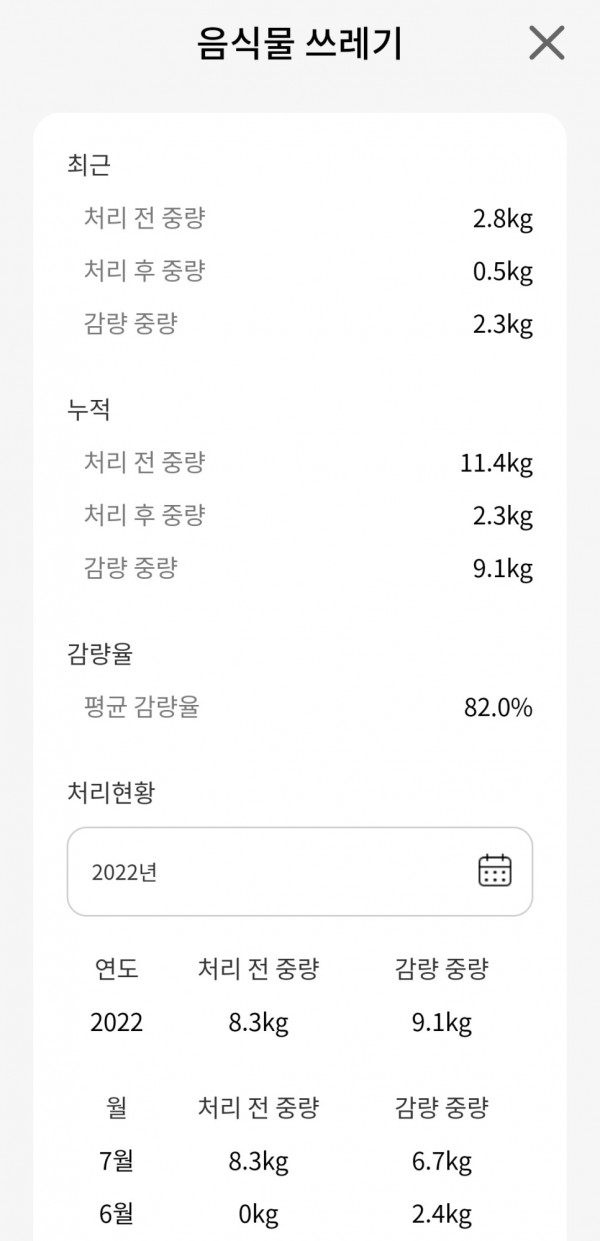Tap the recent 처리 전 중량 2.8kg value

[x=503, y=219]
